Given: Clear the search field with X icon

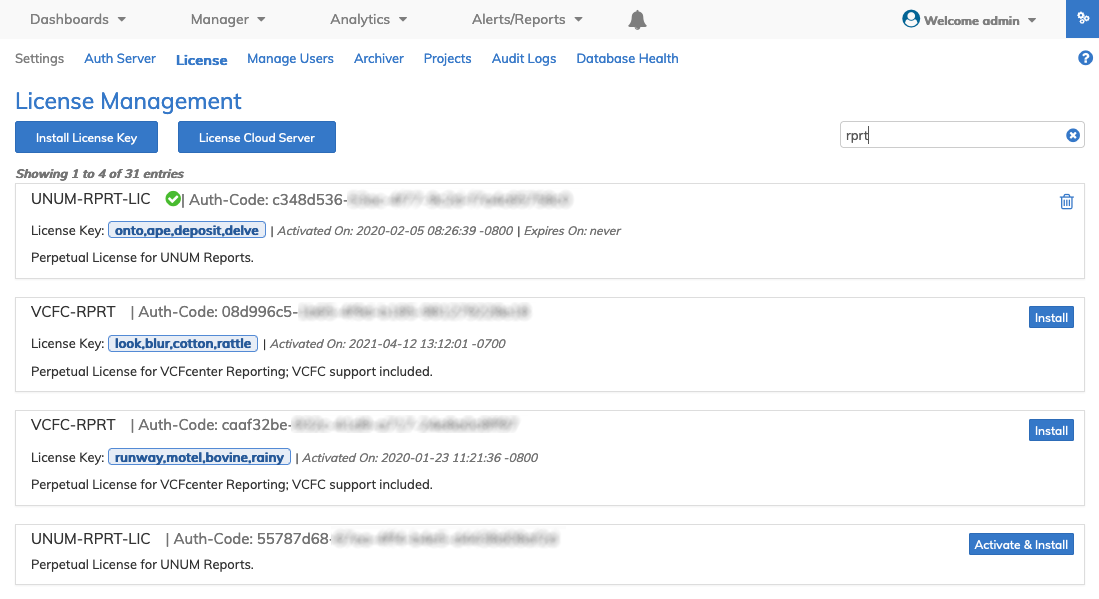Looking at the screenshot, I should (x=1073, y=136).
